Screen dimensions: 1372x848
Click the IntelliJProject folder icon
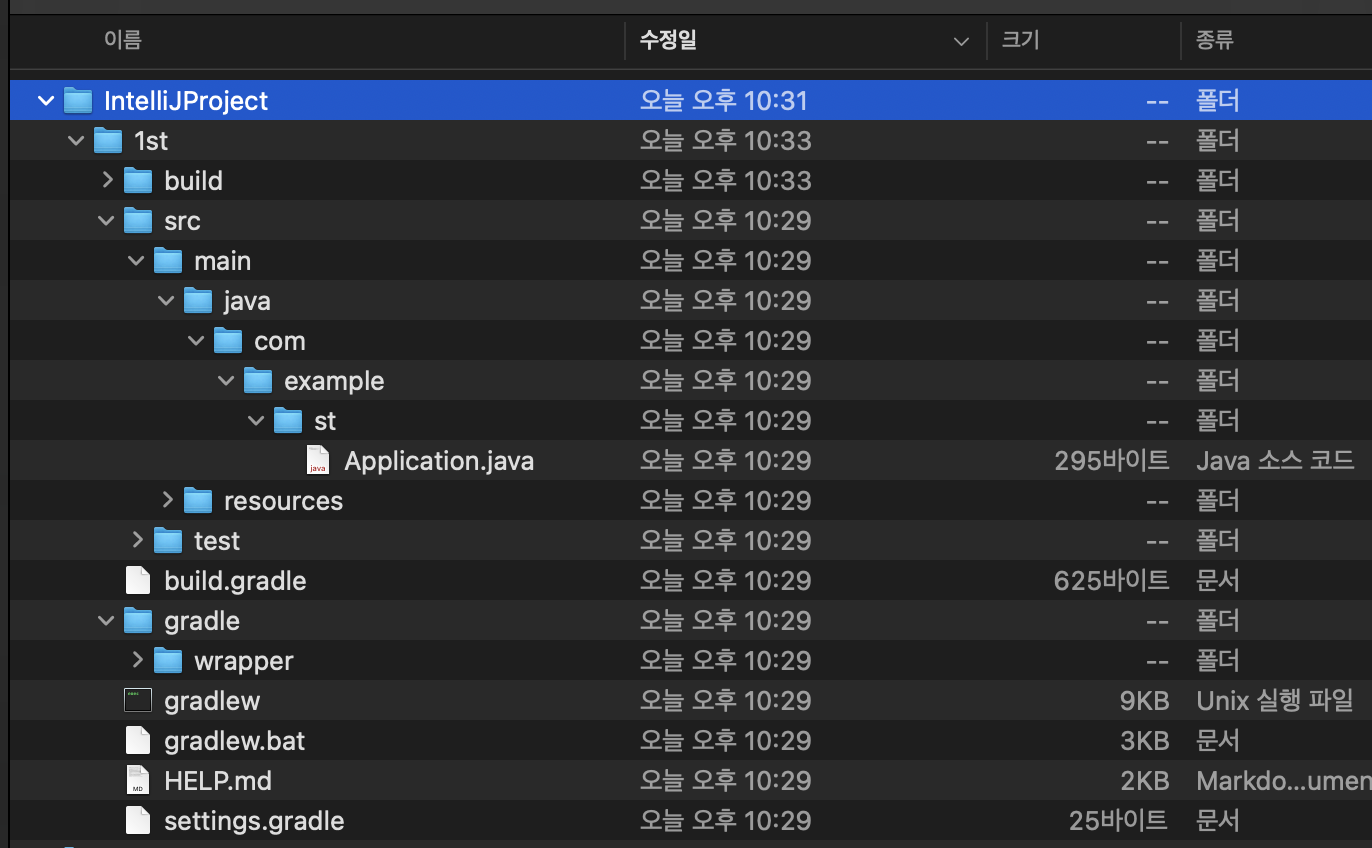point(78,101)
